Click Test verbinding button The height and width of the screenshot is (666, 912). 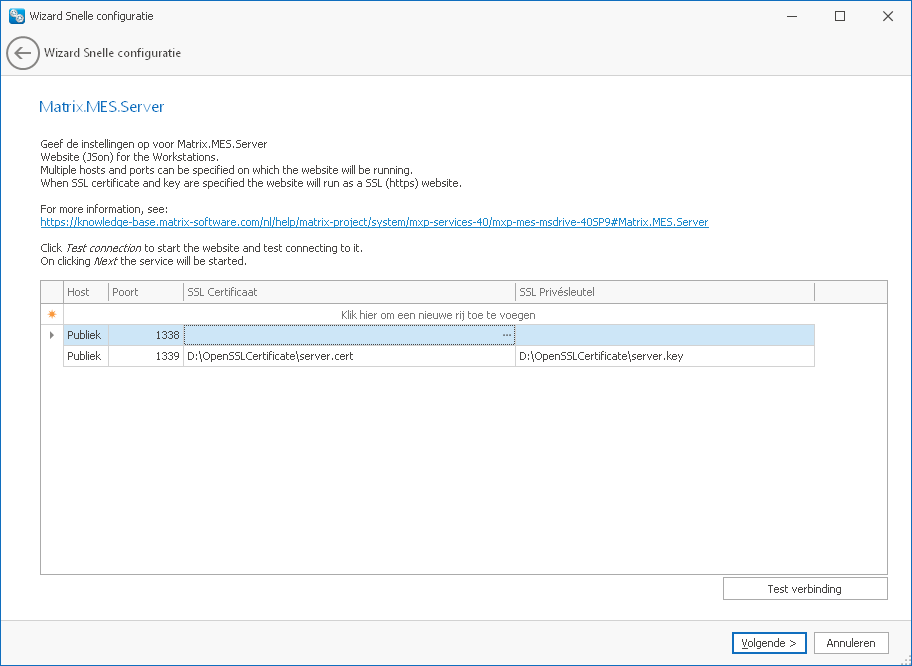[x=805, y=589]
